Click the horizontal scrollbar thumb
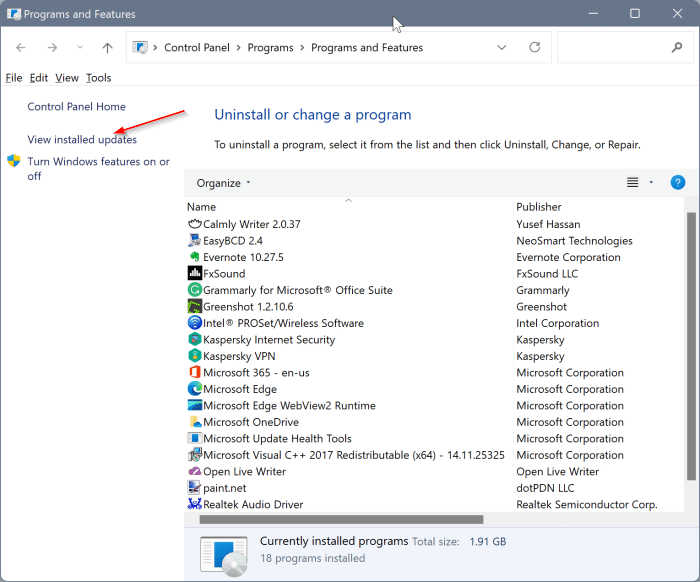This screenshot has height=582, width=700. click(342, 520)
